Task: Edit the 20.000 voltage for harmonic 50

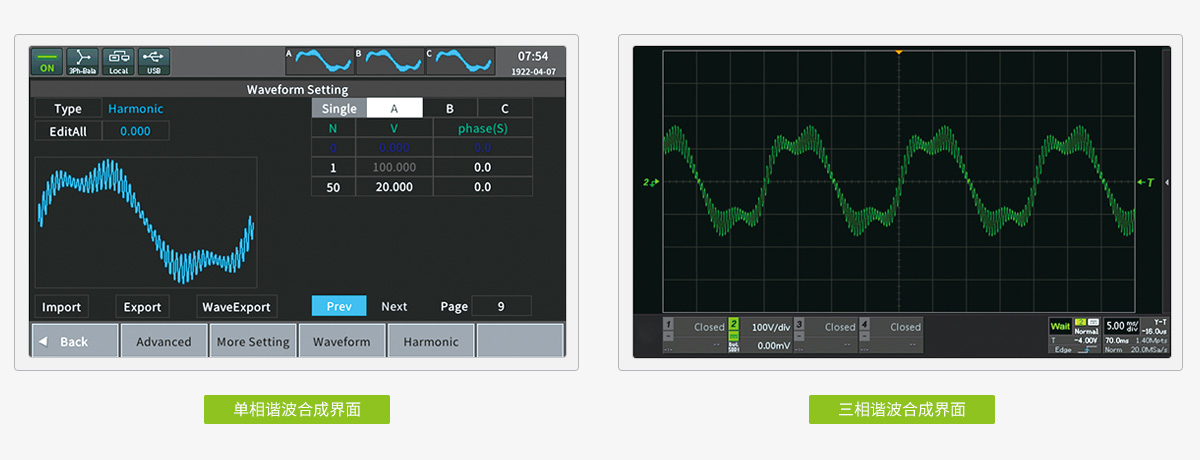Action: click(396, 187)
